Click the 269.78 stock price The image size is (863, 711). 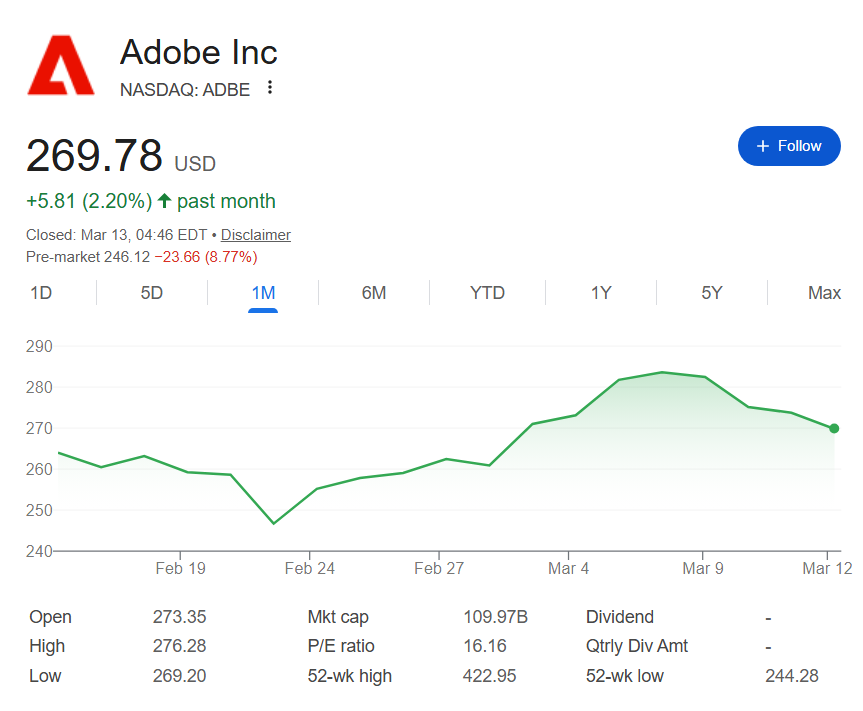tap(94, 156)
